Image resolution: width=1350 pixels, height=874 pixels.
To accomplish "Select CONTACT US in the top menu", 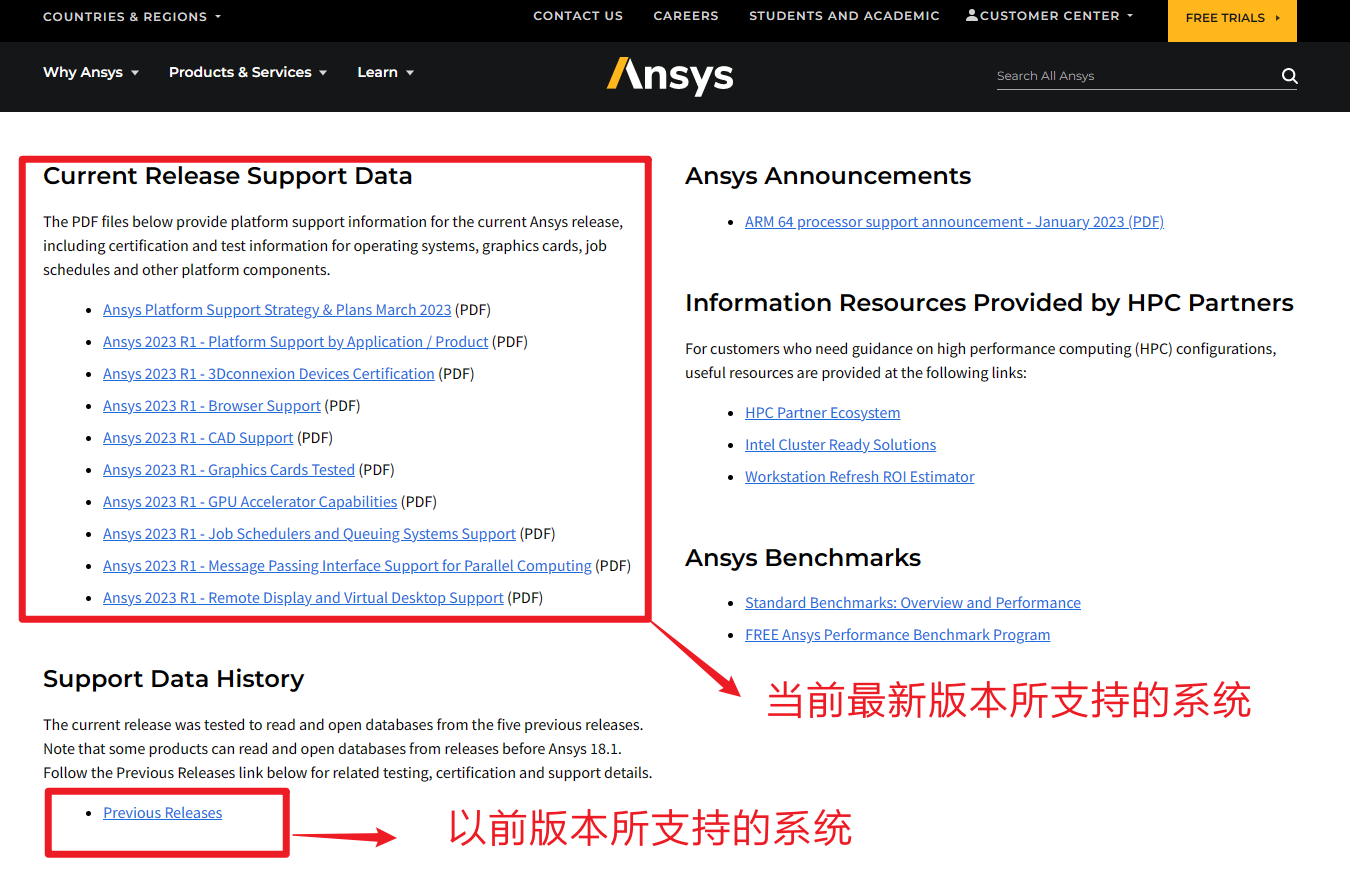I will tap(578, 15).
